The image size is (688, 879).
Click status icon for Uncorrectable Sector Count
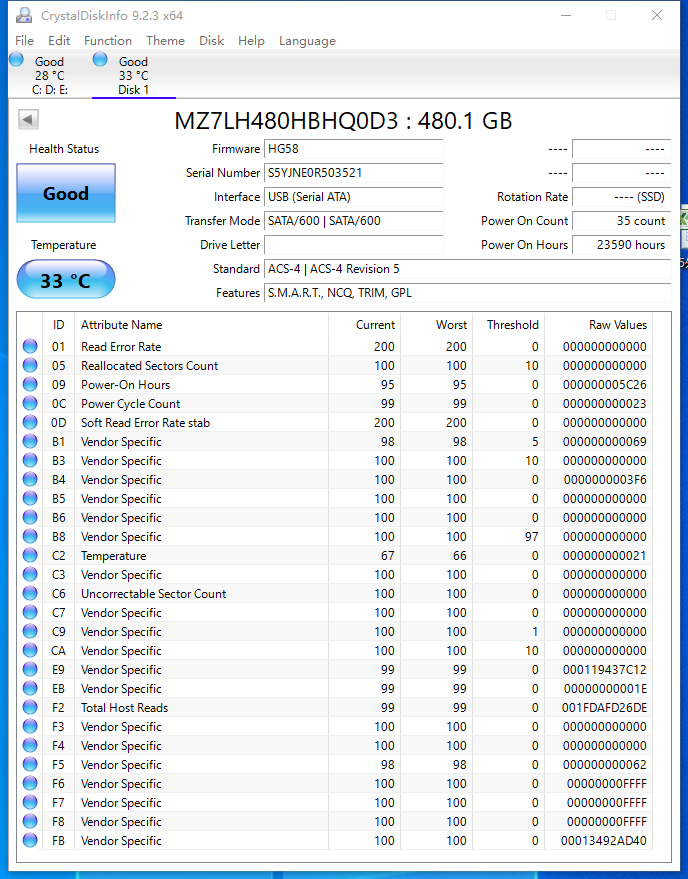tap(30, 594)
